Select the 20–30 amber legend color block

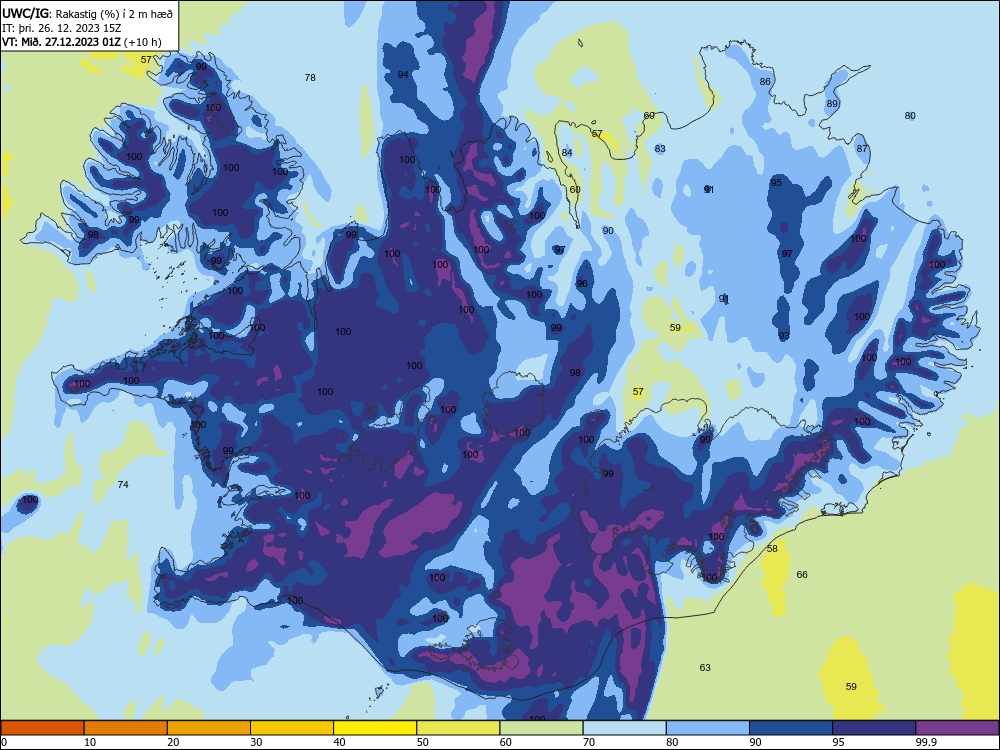coord(209,728)
